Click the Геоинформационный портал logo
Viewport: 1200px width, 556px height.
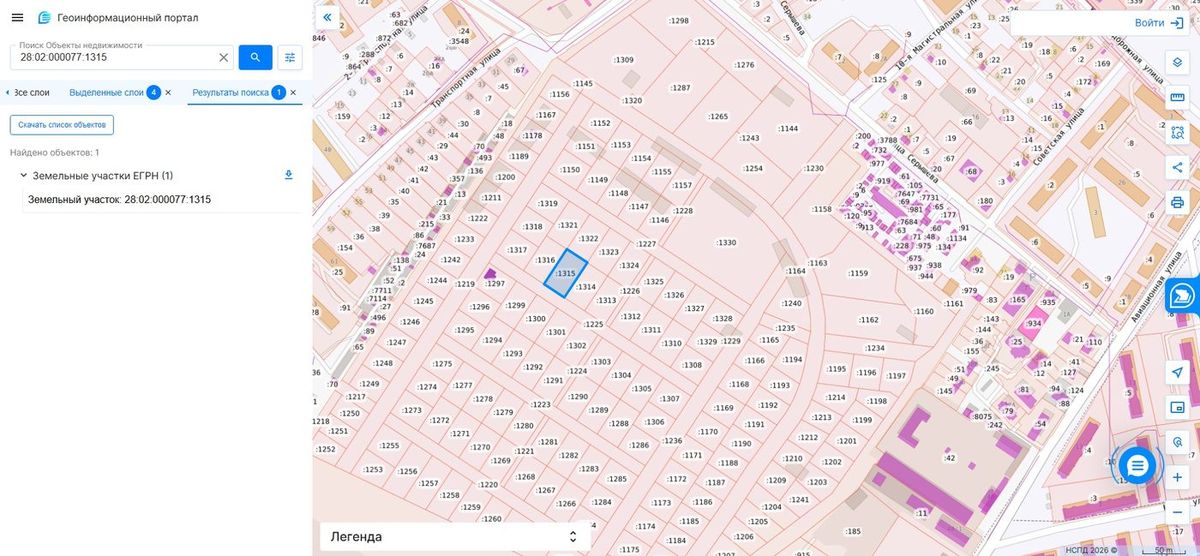(45, 18)
